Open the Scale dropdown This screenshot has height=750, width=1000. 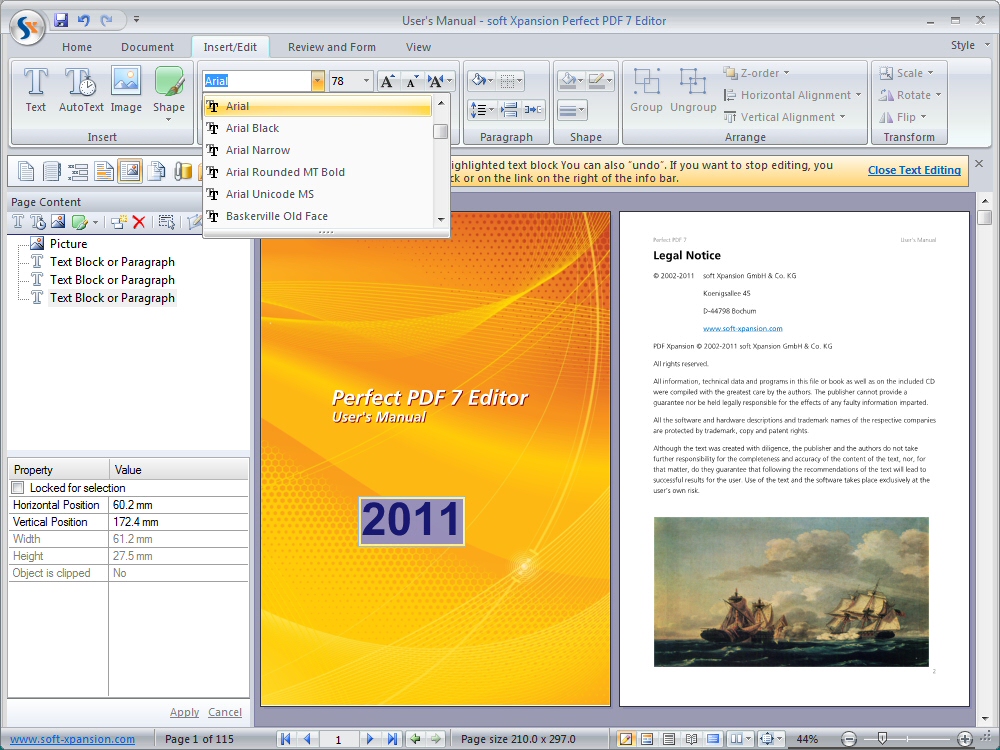pyautogui.click(x=906, y=73)
